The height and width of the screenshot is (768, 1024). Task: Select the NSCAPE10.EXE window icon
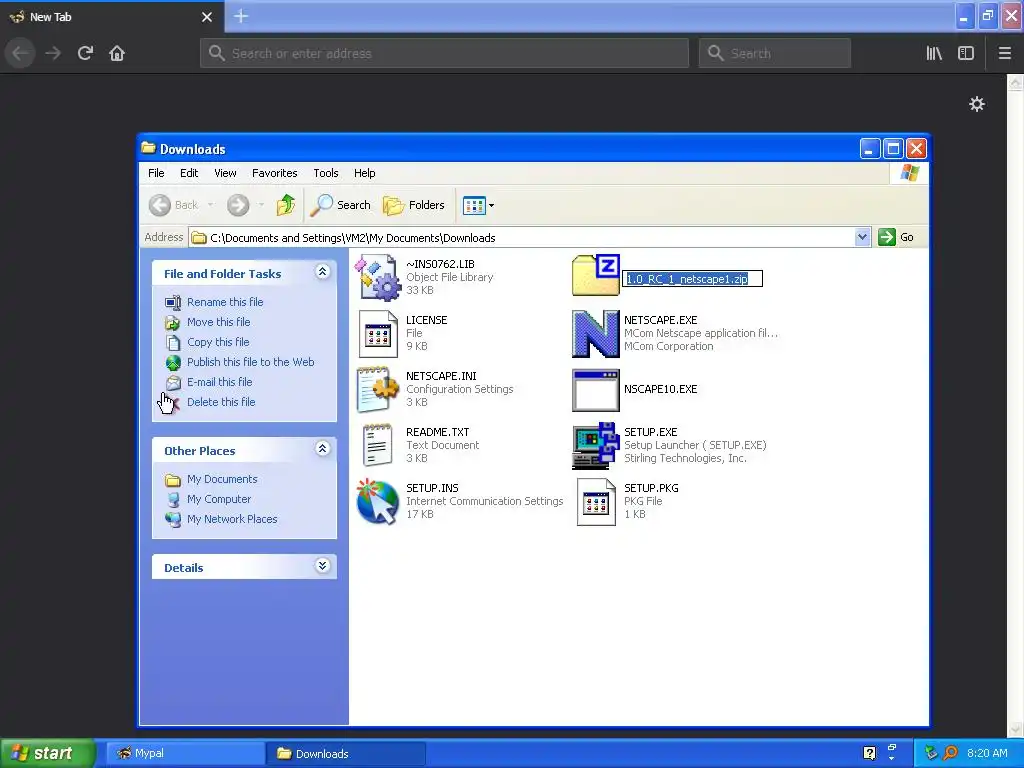[596, 390]
